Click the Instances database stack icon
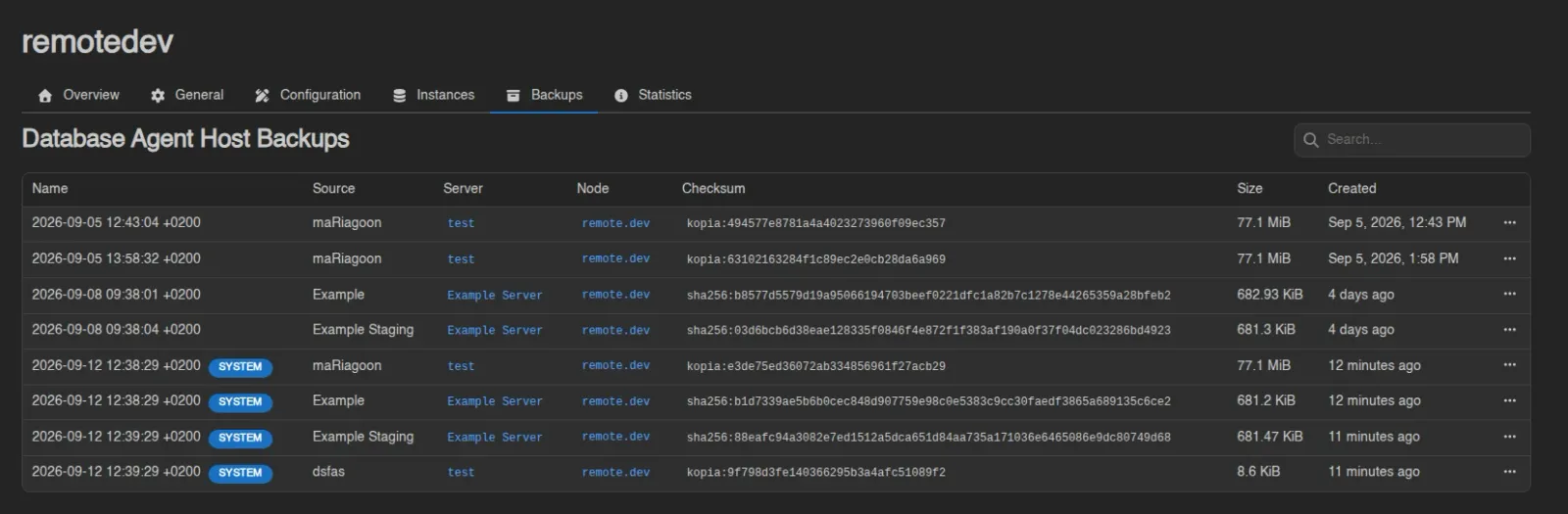Screen dimensions: 1568x514 point(399,96)
